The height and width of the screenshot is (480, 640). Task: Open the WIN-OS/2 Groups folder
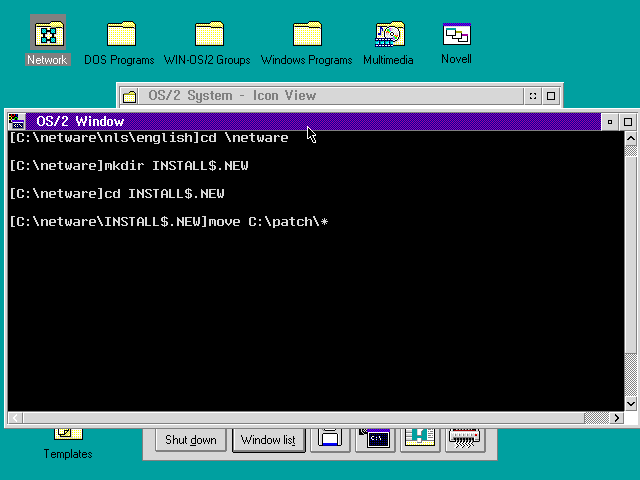[208, 34]
